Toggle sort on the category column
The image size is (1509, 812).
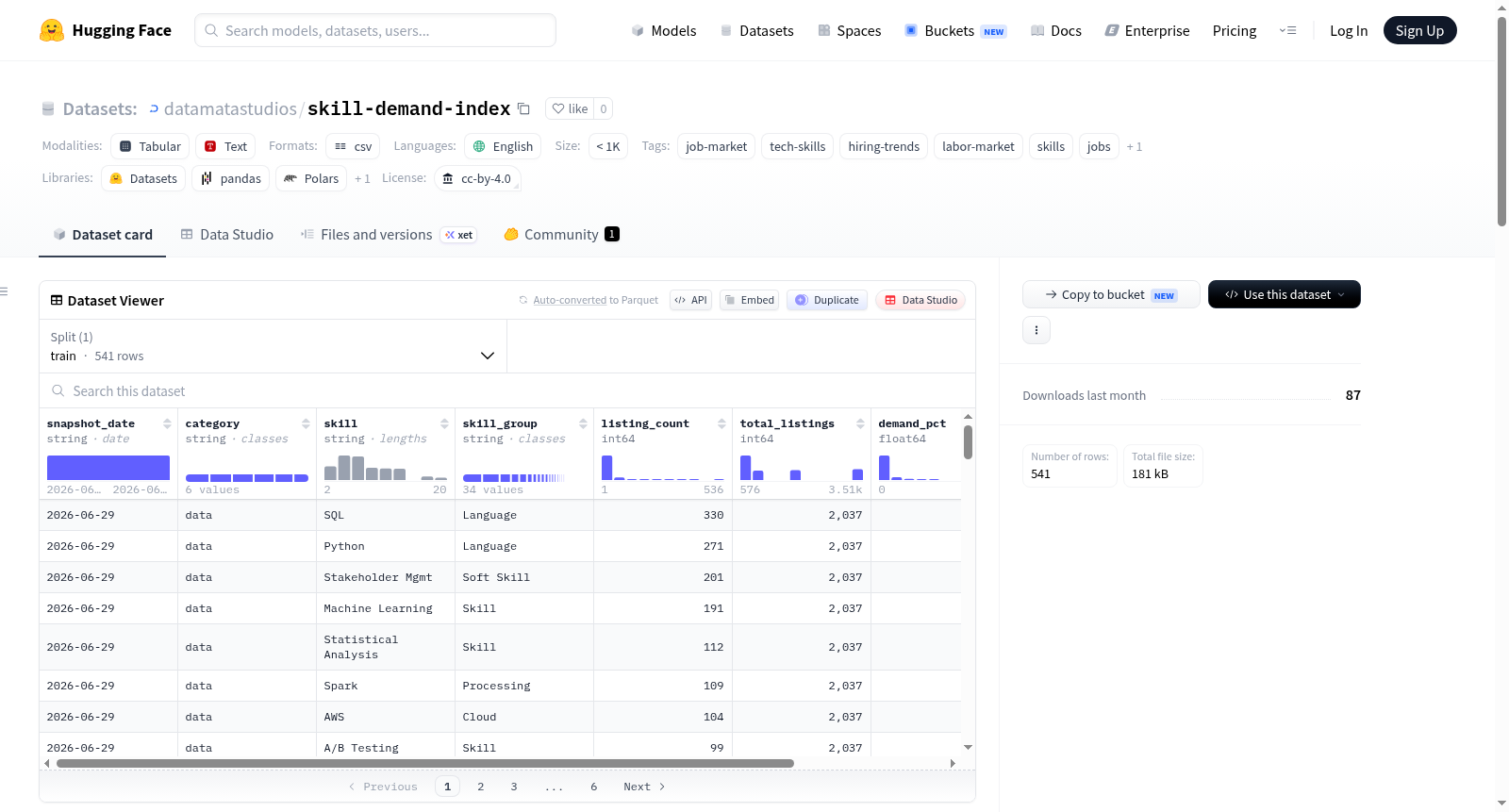point(306,423)
